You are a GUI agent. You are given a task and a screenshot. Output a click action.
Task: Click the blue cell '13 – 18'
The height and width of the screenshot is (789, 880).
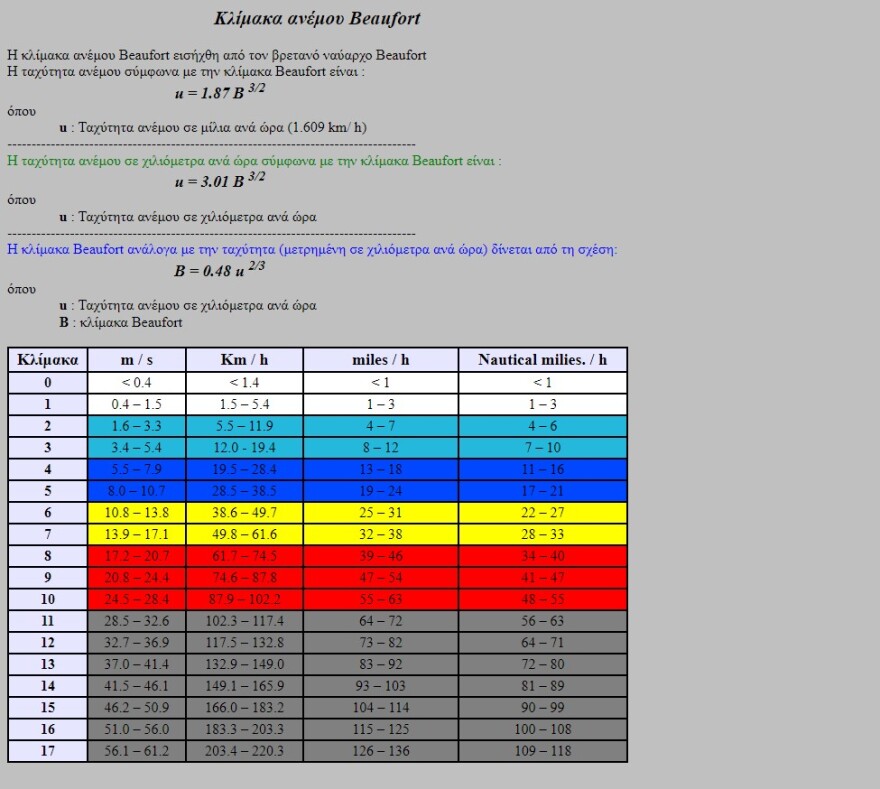(x=381, y=469)
